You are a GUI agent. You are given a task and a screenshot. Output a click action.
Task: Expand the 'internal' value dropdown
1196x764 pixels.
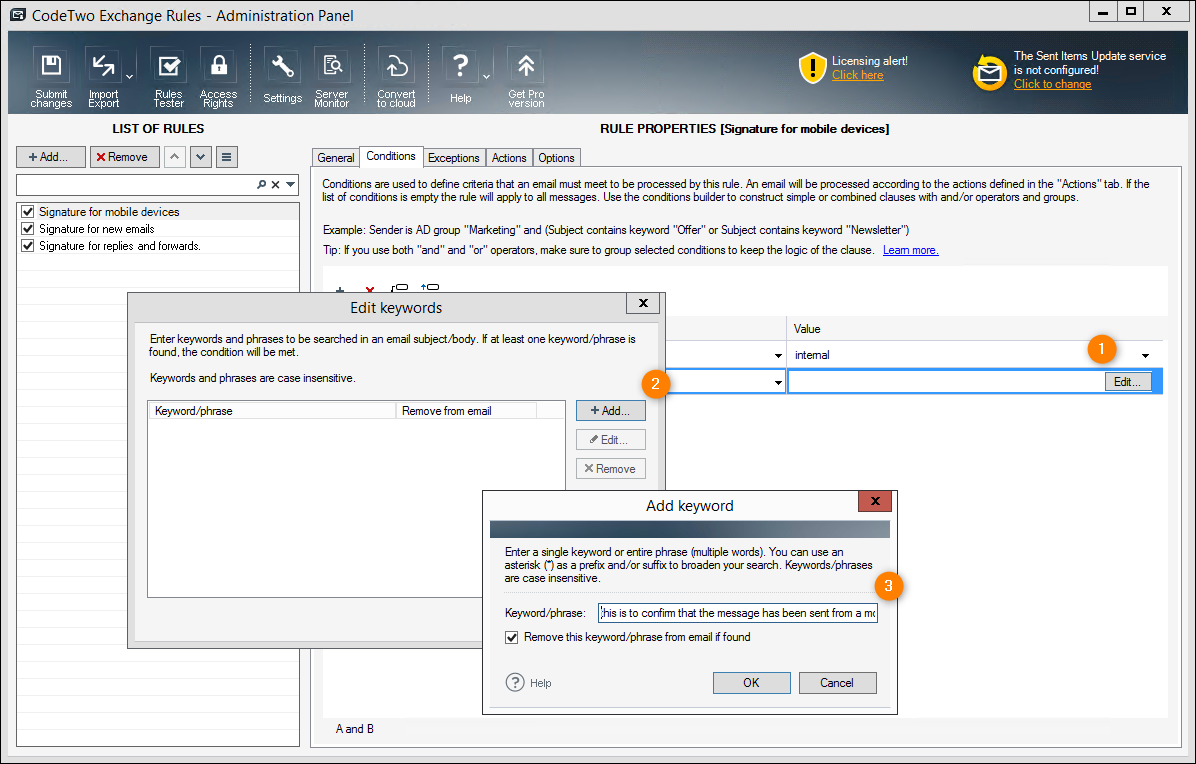point(1145,355)
